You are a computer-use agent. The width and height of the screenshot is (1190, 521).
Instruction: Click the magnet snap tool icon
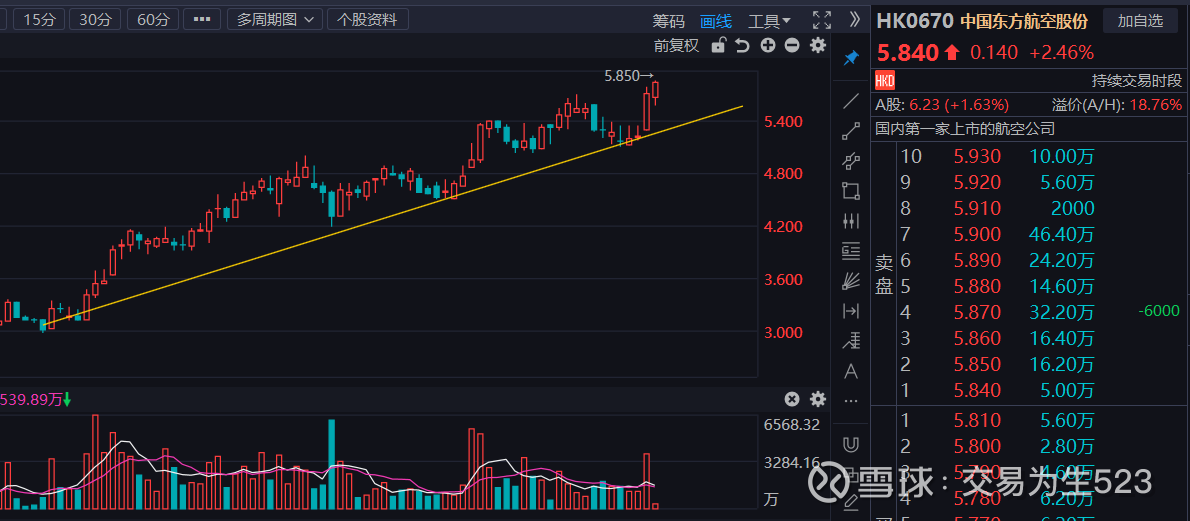(851, 443)
